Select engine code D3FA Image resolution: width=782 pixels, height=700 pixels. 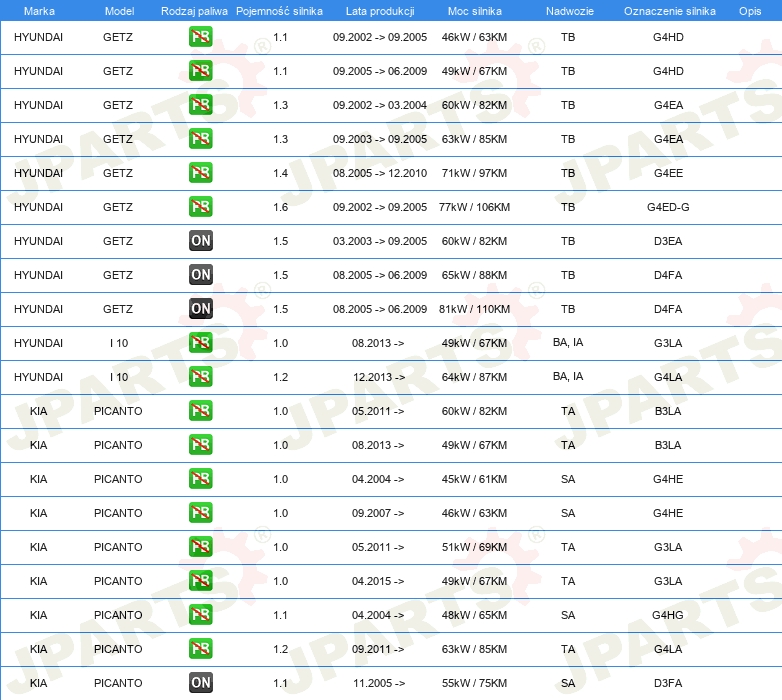pyautogui.click(x=668, y=683)
